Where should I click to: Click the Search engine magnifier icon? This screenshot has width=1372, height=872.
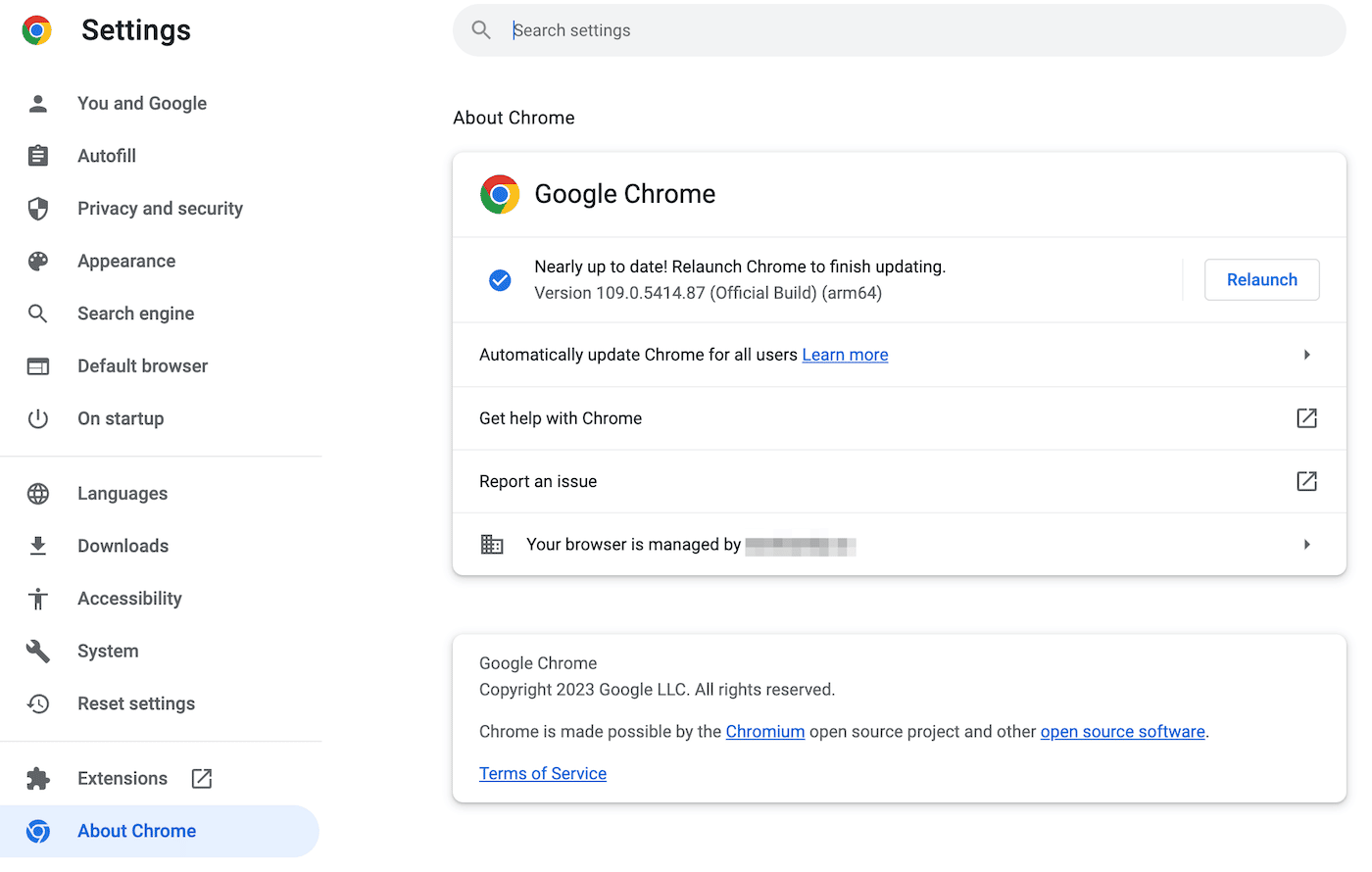tap(37, 313)
